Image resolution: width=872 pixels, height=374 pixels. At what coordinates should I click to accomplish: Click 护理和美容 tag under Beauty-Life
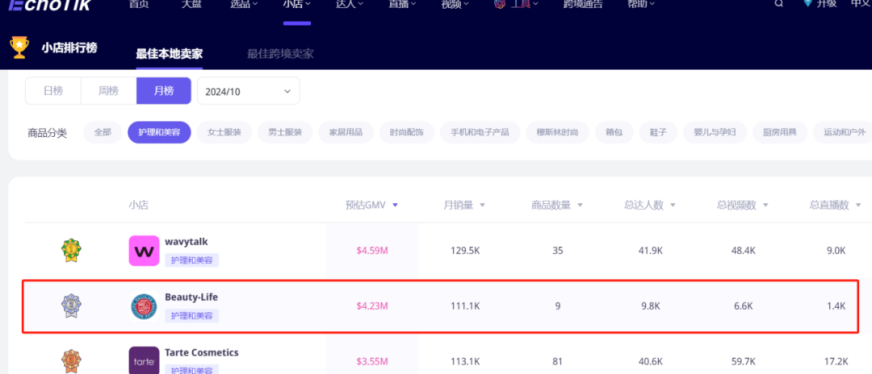click(x=192, y=316)
